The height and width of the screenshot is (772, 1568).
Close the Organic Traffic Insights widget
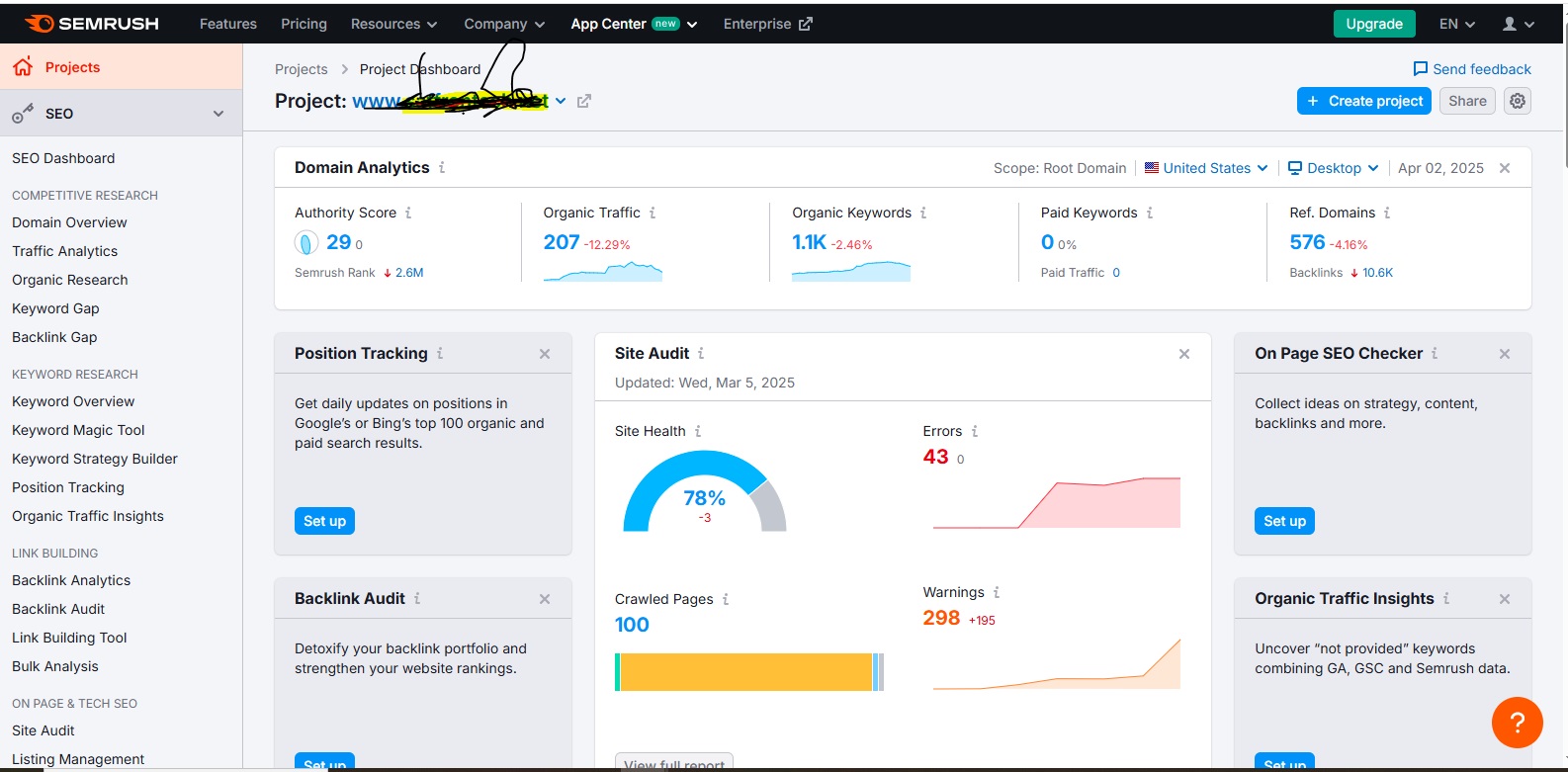point(1505,599)
